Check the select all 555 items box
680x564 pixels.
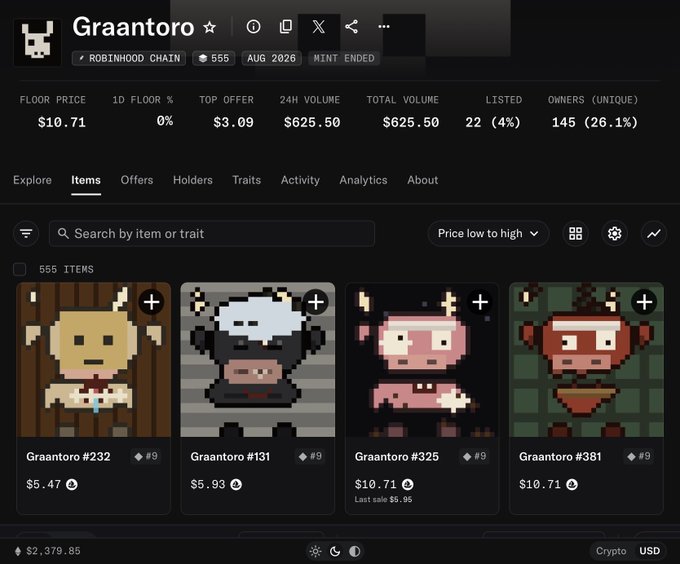20,269
